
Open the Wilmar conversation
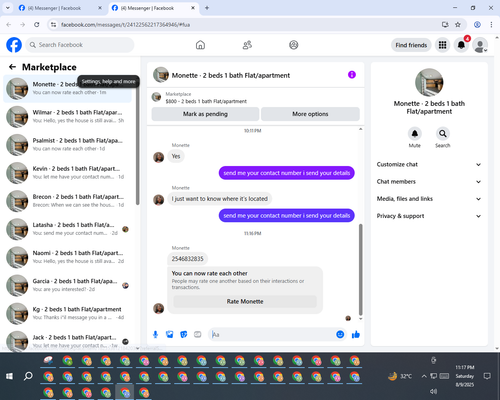(x=68, y=117)
